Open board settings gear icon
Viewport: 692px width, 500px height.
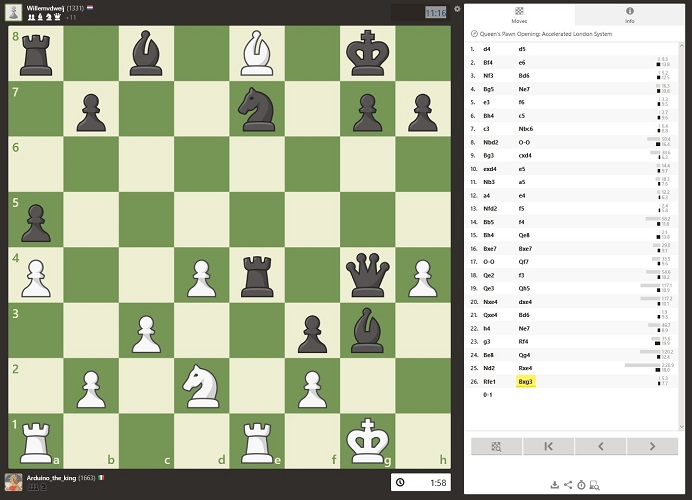coord(457,9)
